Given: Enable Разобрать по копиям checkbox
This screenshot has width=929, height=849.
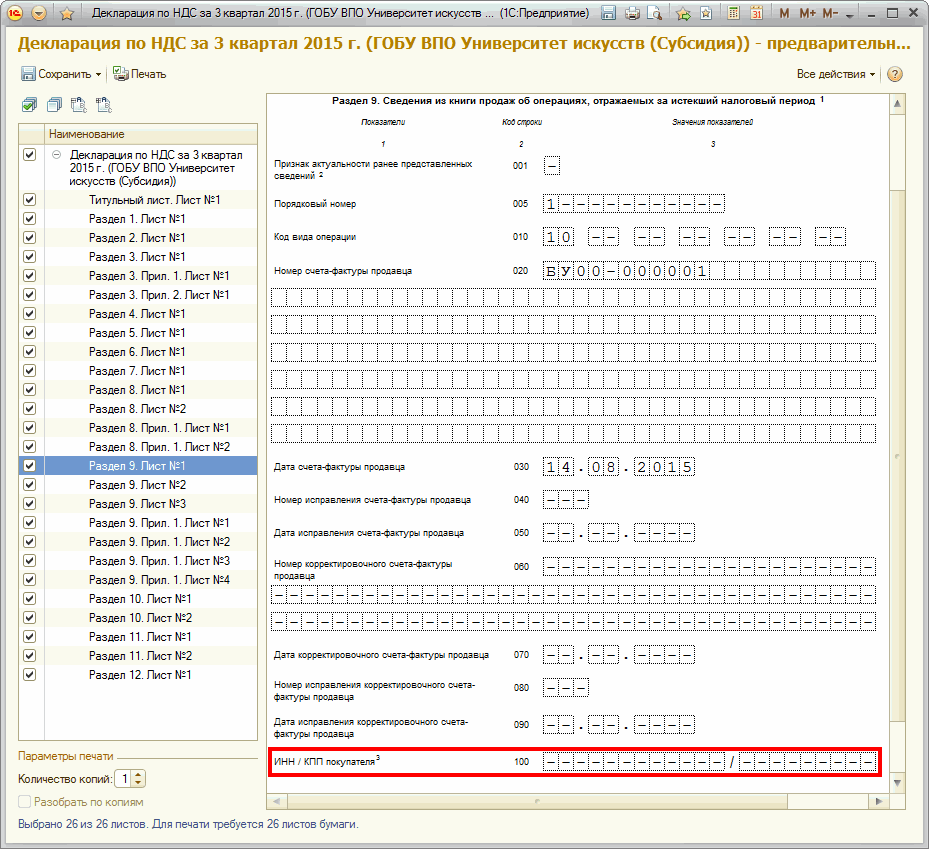Looking at the screenshot, I should pyautogui.click(x=24, y=802).
